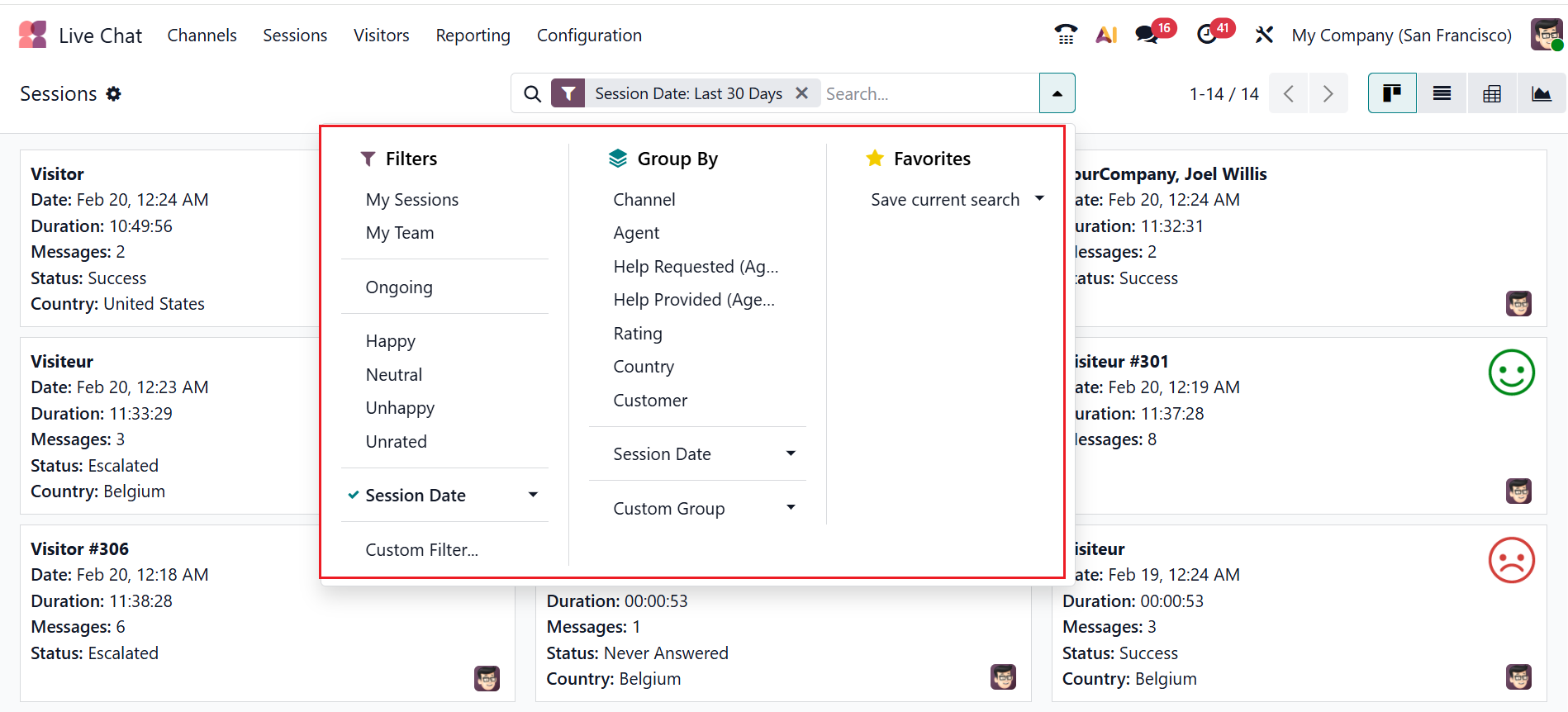Open the Custom Group dropdown
This screenshot has height=712, width=1568.
point(702,509)
